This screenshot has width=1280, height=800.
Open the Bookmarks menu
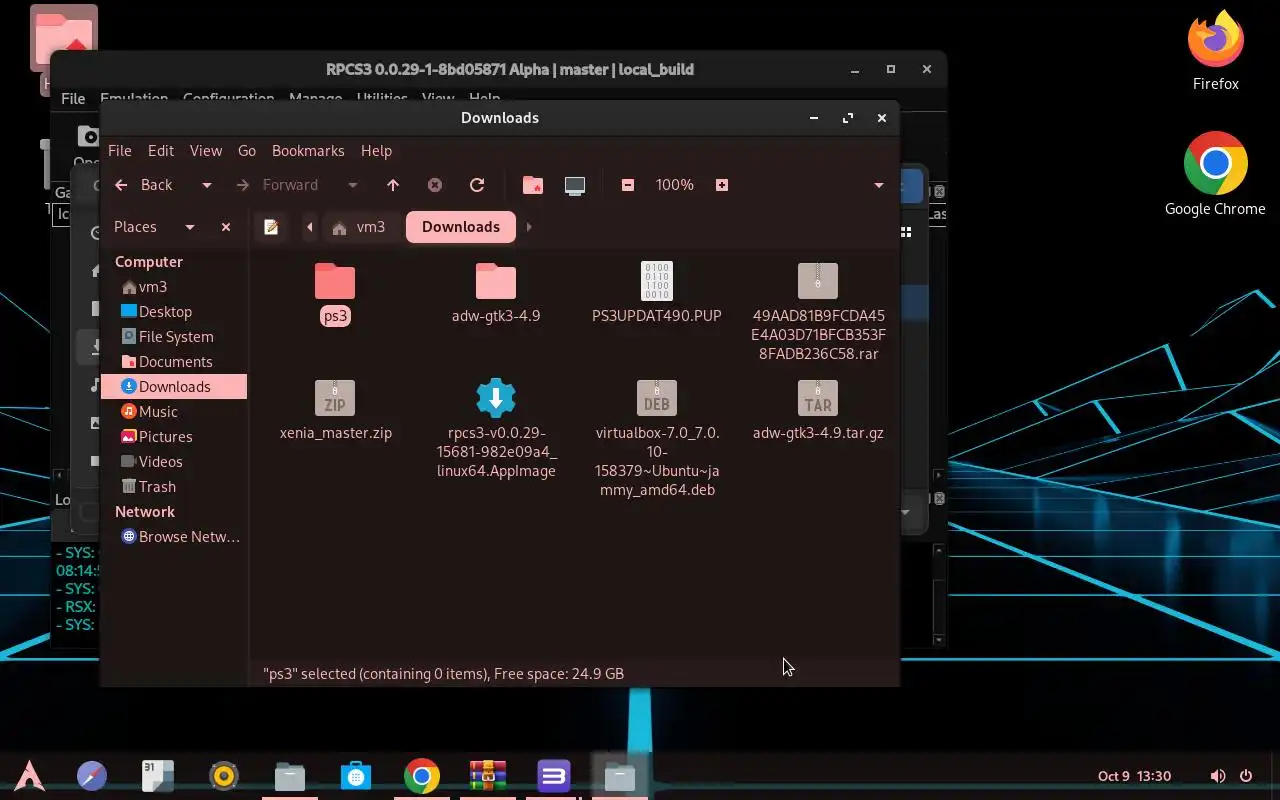click(308, 151)
